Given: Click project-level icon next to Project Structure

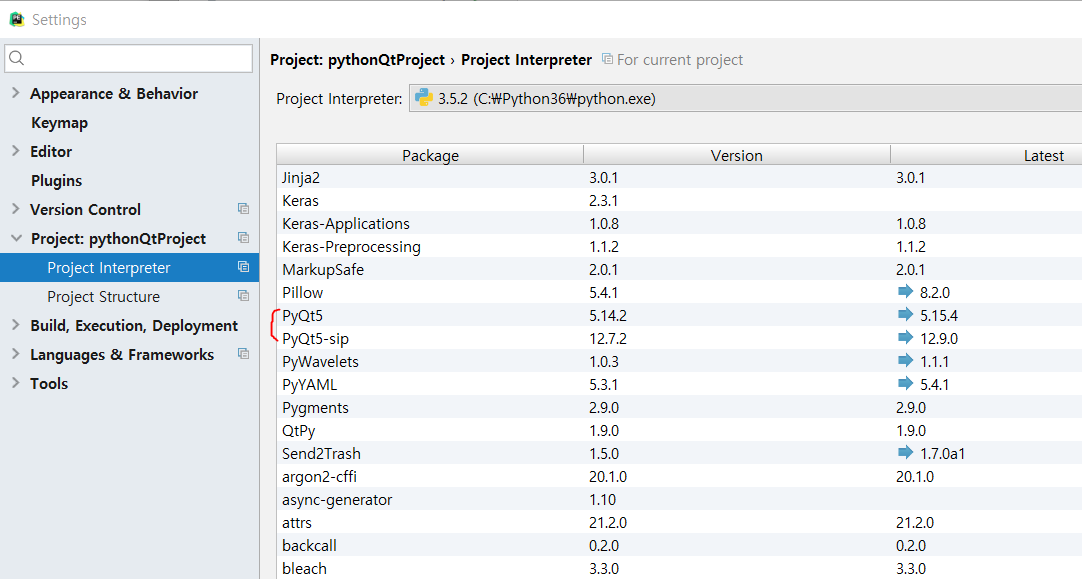Looking at the screenshot, I should point(243,295).
